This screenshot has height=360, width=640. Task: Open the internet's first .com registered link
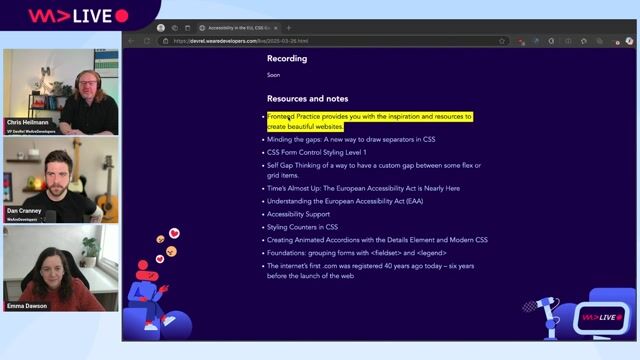(x=371, y=271)
